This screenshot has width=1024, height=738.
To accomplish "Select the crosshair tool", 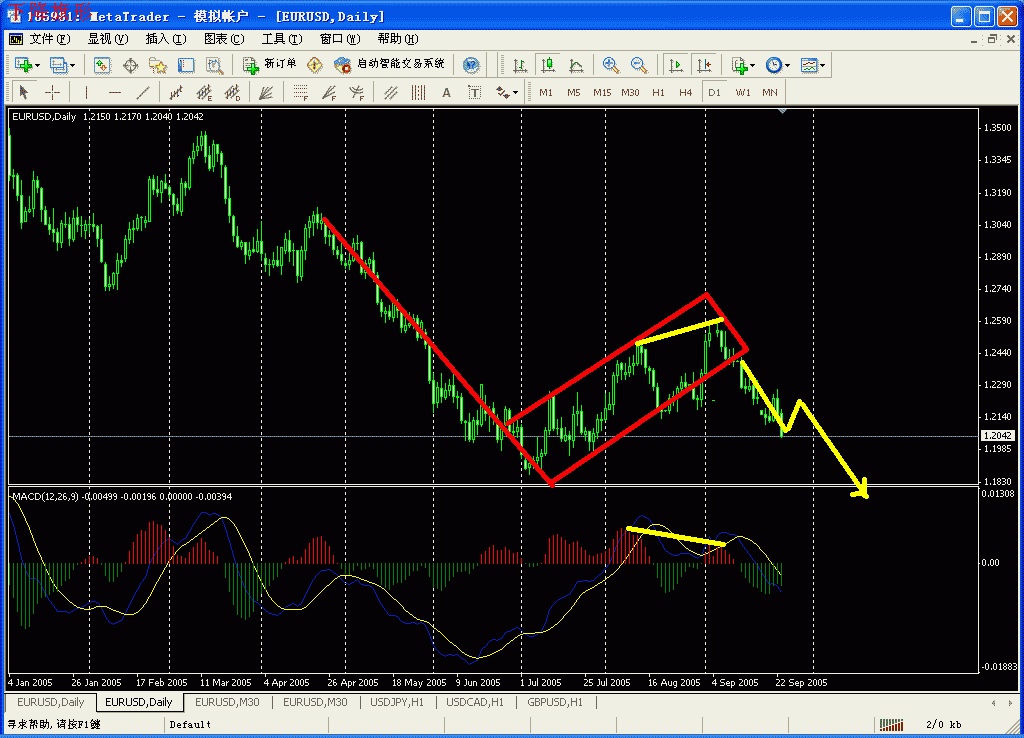I will pos(52,93).
